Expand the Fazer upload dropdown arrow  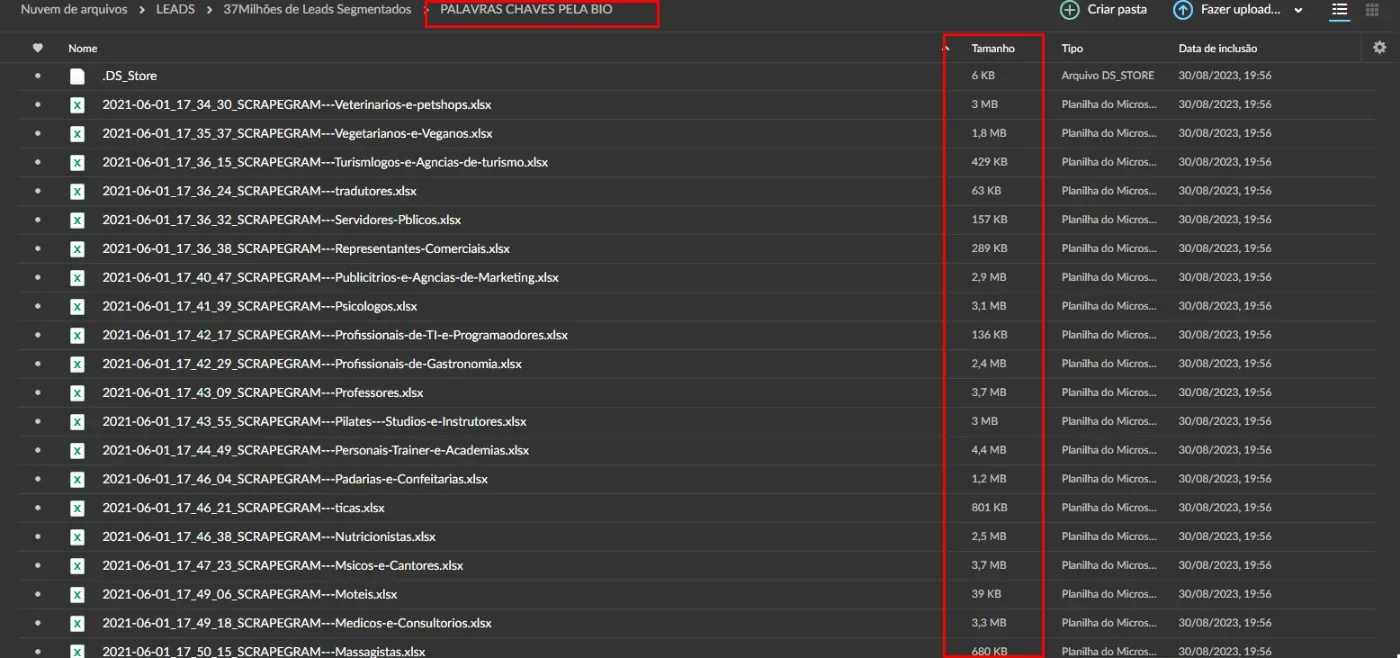[1298, 10]
